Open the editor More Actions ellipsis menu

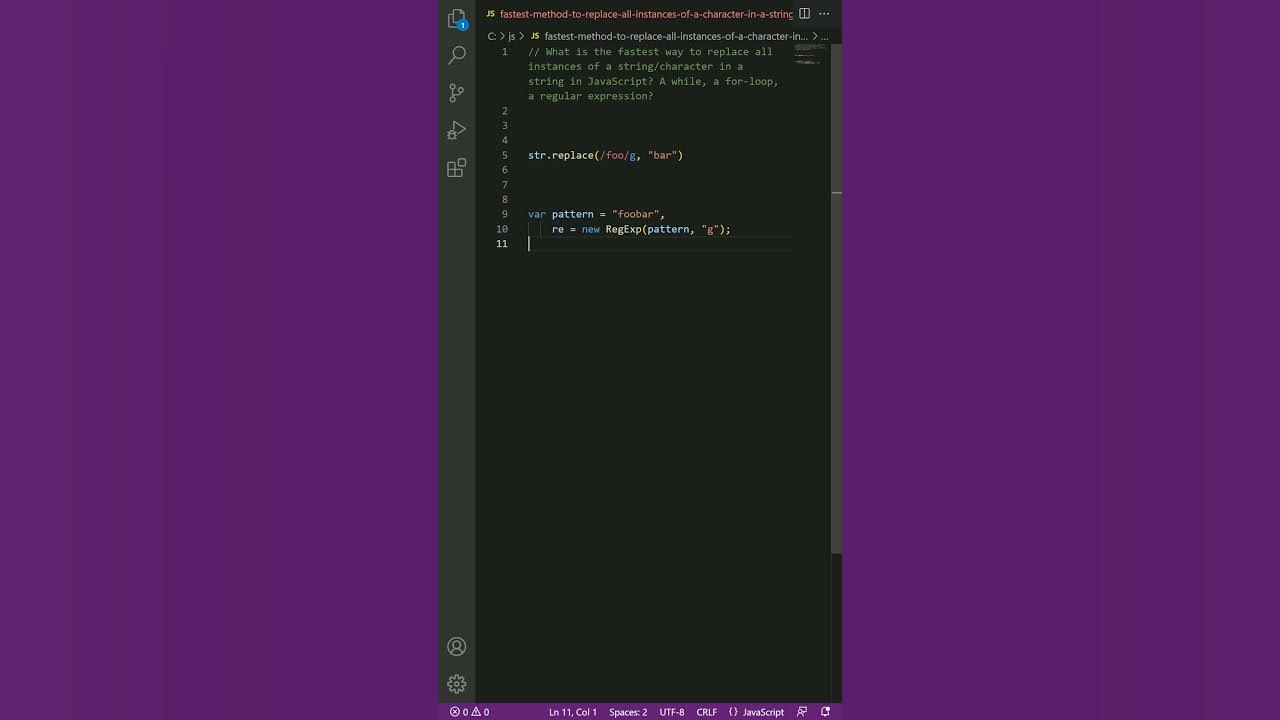click(x=824, y=14)
